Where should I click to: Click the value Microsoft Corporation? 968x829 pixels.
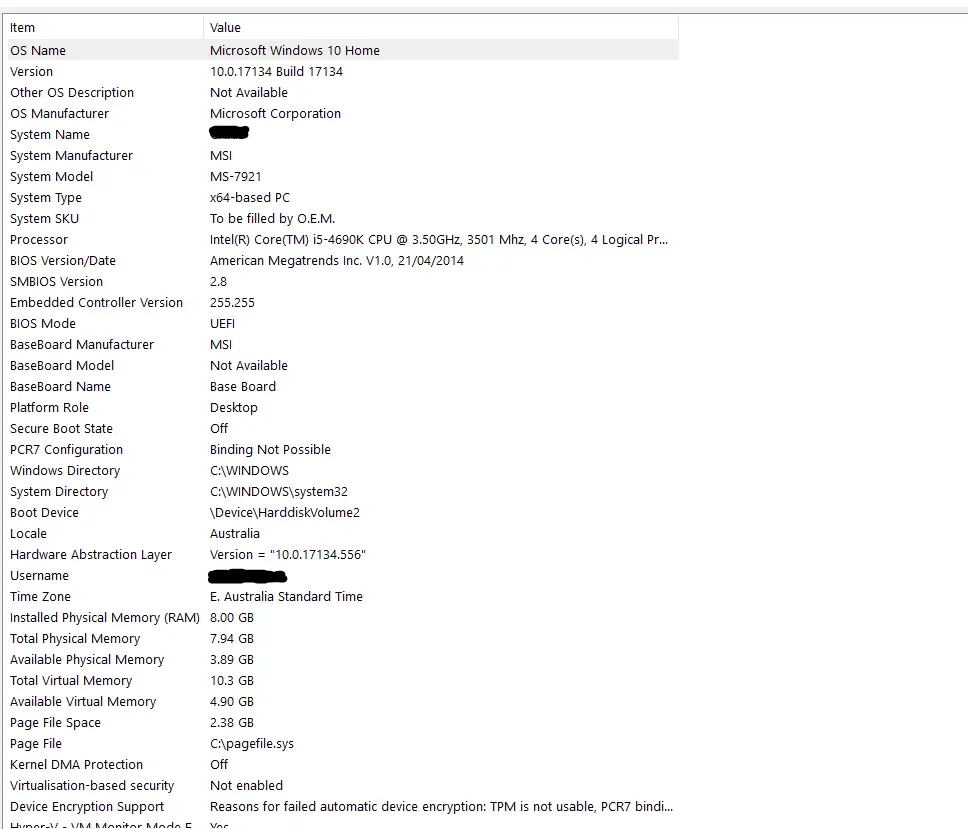[275, 114]
